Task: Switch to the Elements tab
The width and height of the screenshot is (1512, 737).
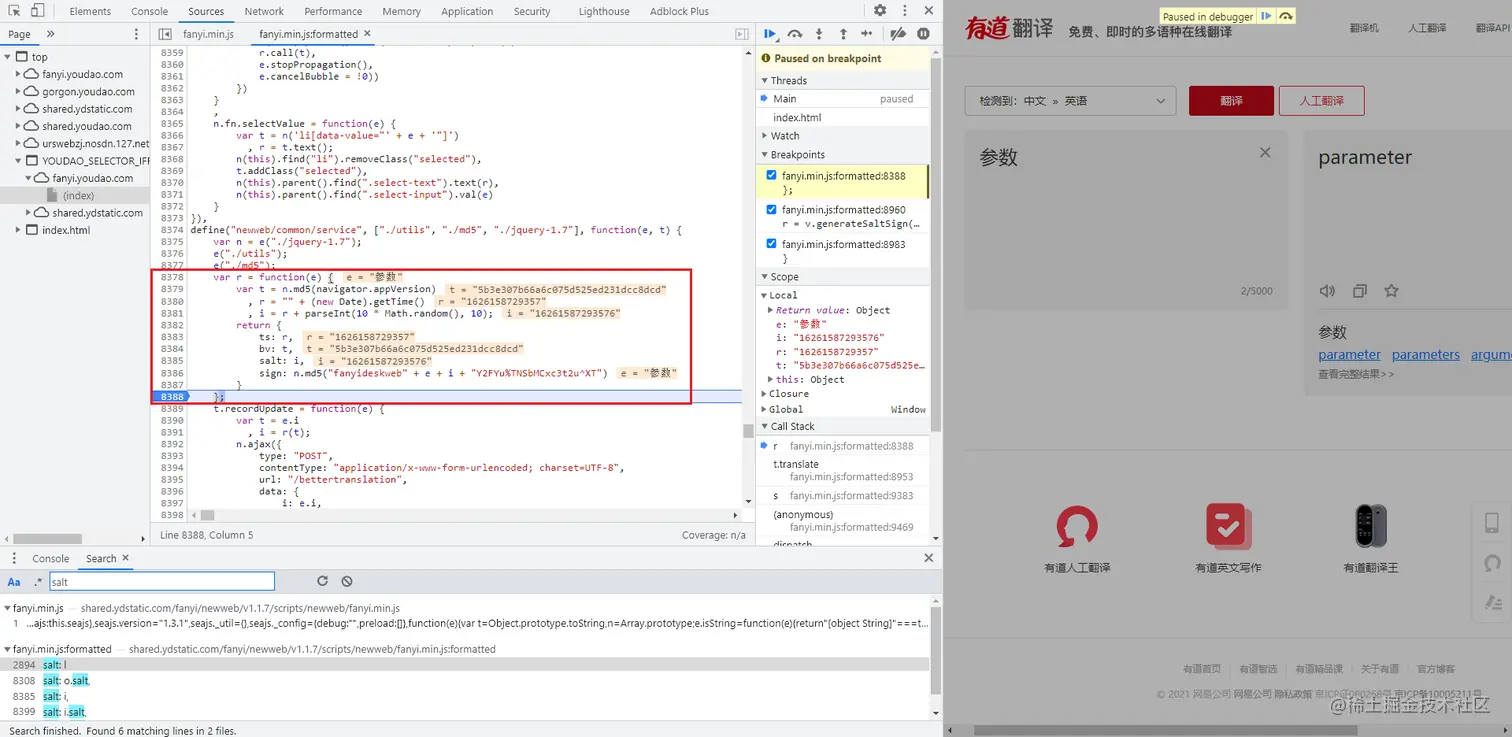Action: tap(90, 11)
